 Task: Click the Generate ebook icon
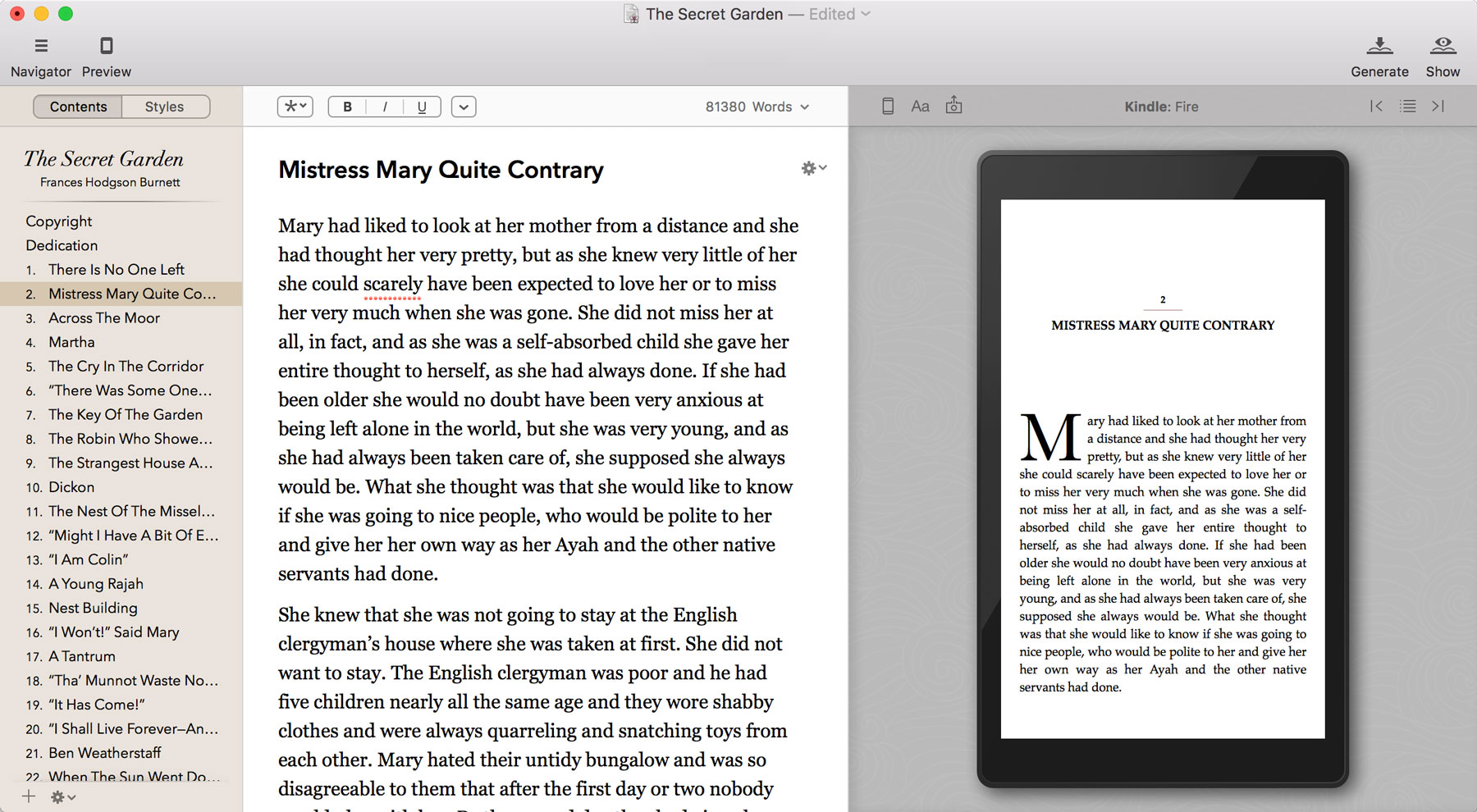coord(1379,46)
